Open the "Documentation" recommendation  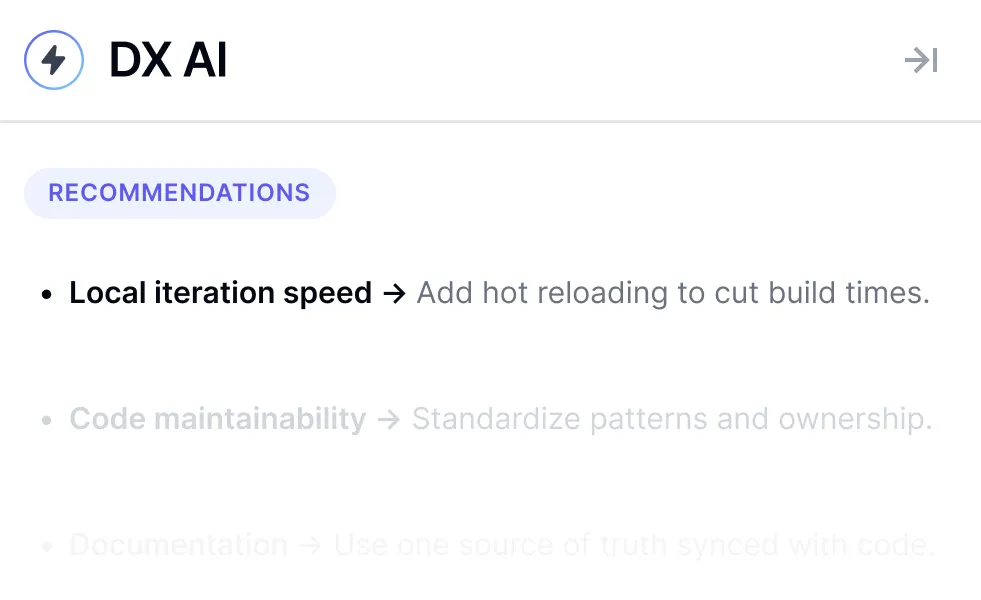(x=178, y=545)
